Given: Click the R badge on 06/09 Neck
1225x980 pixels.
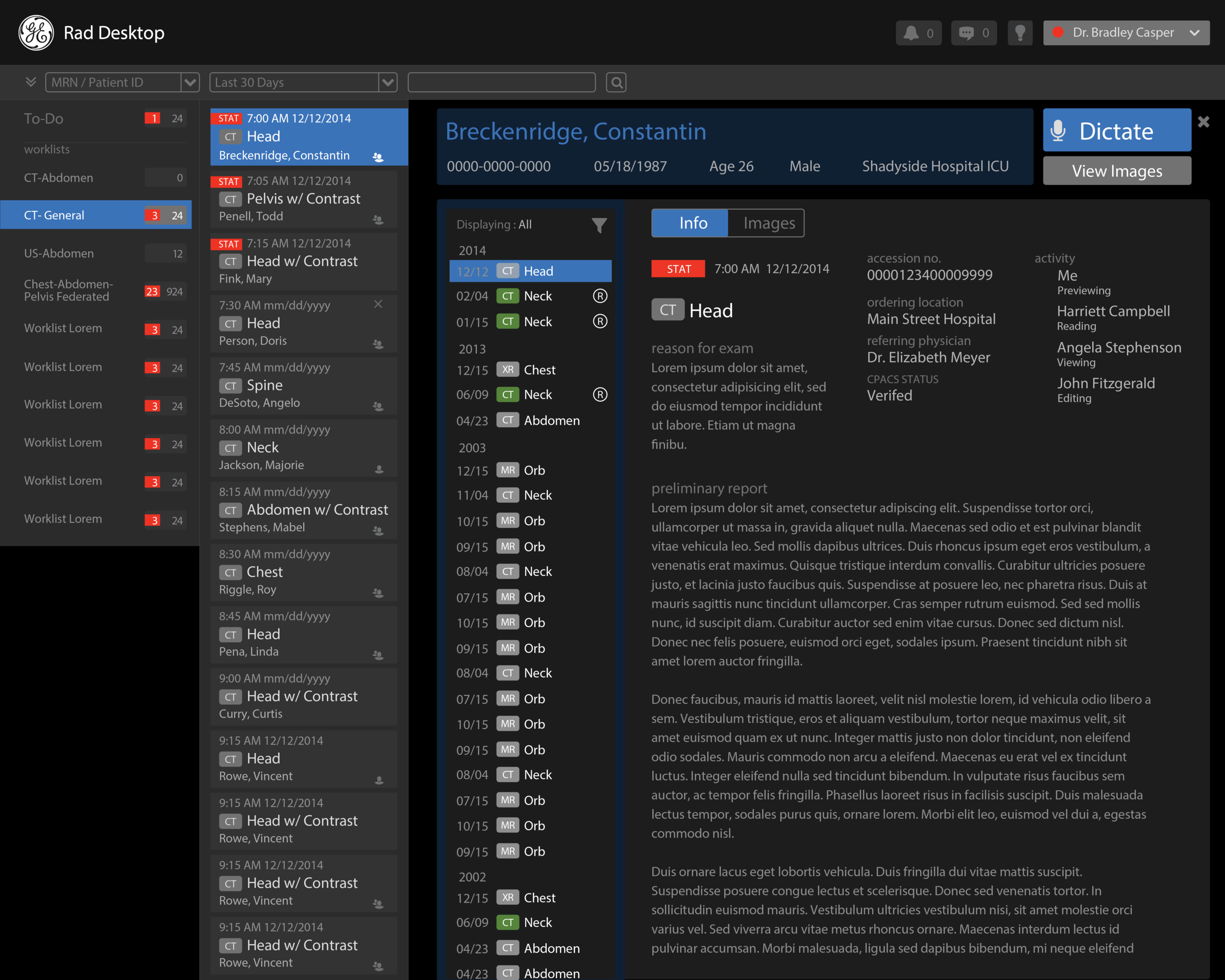Looking at the screenshot, I should 600,394.
